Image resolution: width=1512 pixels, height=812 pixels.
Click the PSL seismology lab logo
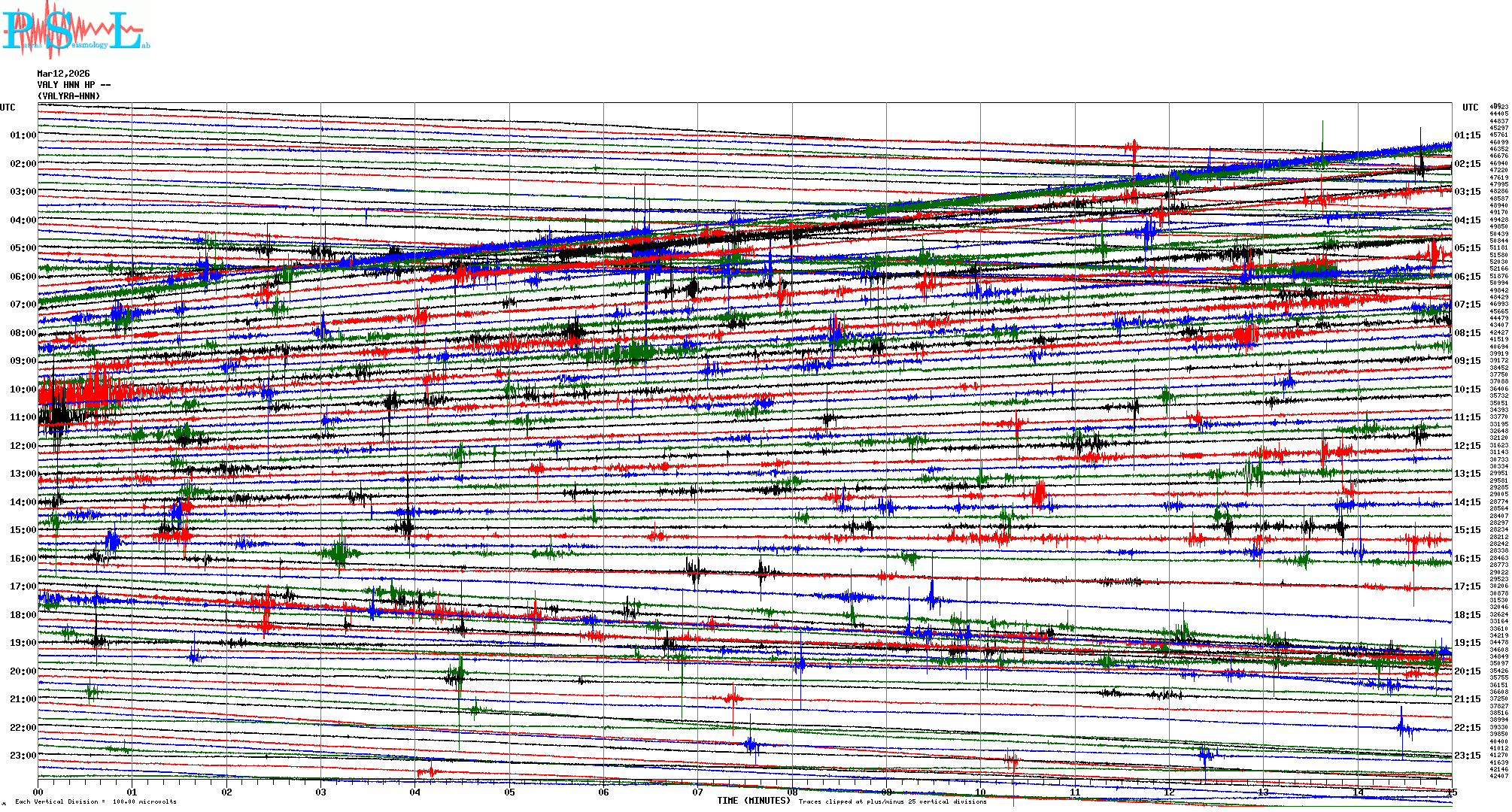tap(75, 30)
